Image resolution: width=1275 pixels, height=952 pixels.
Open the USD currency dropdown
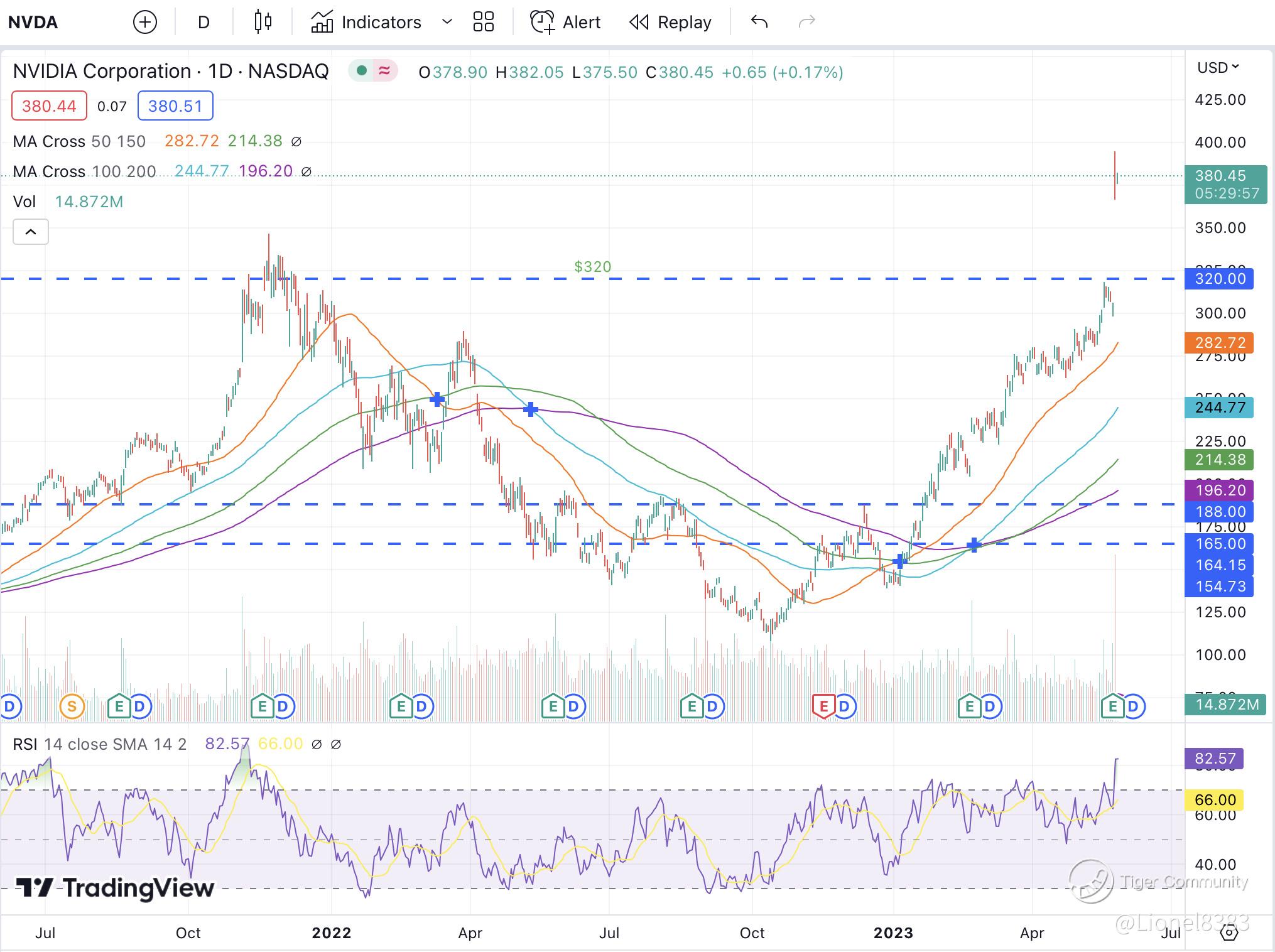(x=1218, y=67)
